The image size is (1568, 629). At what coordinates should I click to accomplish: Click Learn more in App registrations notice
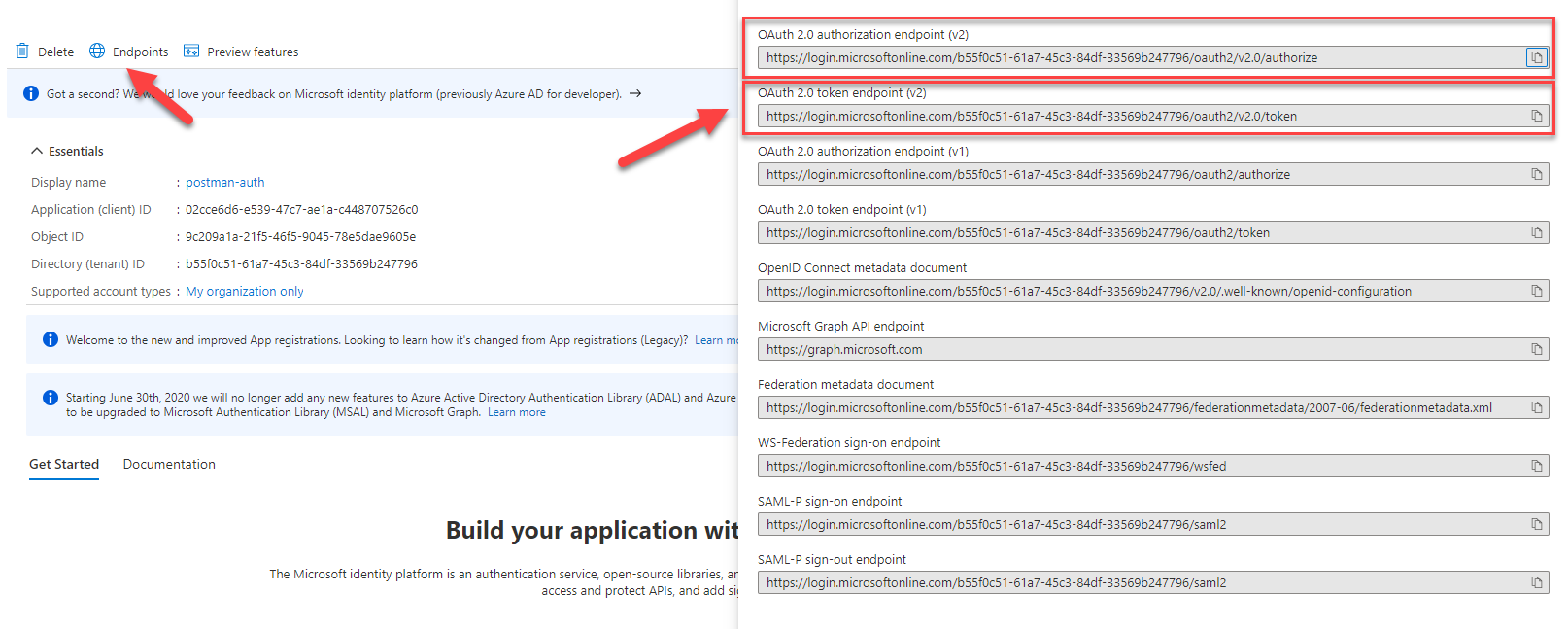point(716,340)
